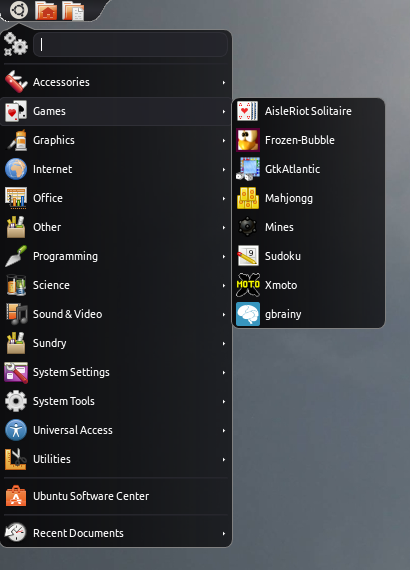Expand the Recent Documents submenu arrow

(x=224, y=534)
